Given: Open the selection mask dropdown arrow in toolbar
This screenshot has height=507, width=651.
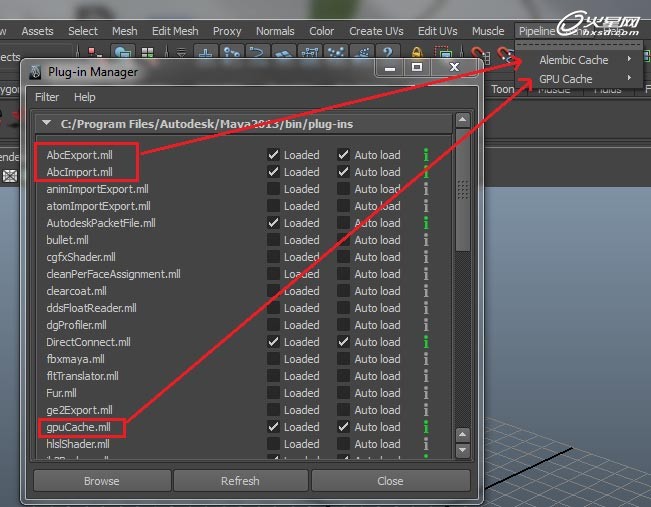Looking at the screenshot, I should [x=181, y=52].
